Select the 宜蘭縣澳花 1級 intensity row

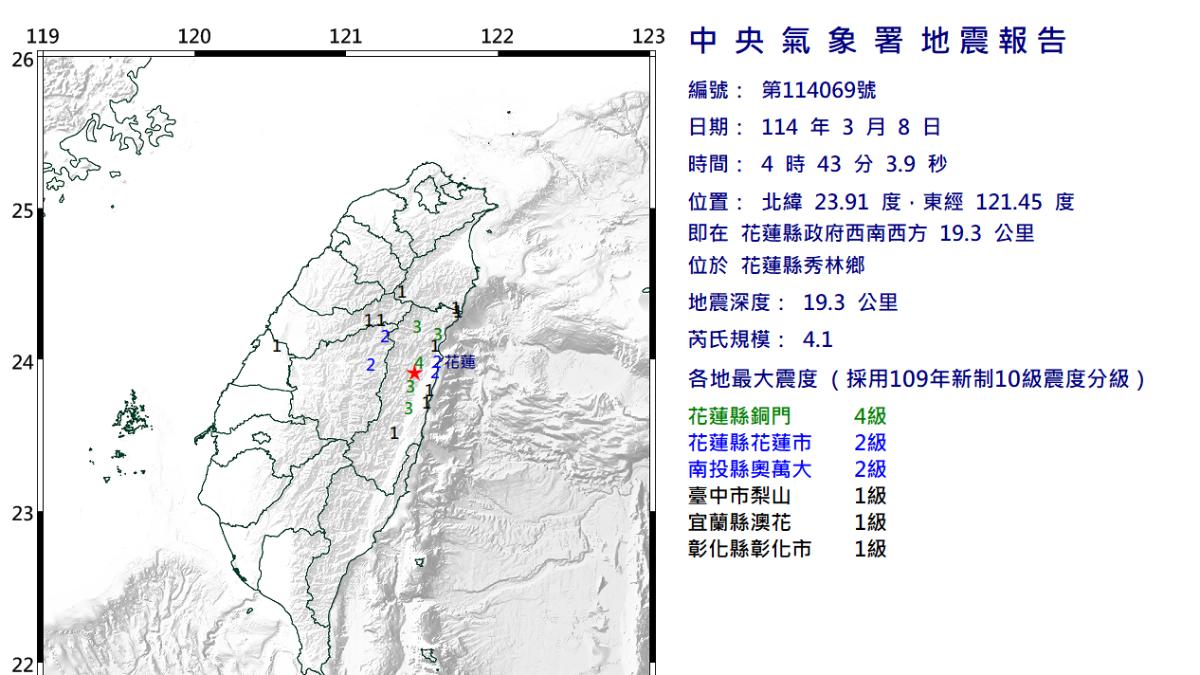tap(787, 522)
